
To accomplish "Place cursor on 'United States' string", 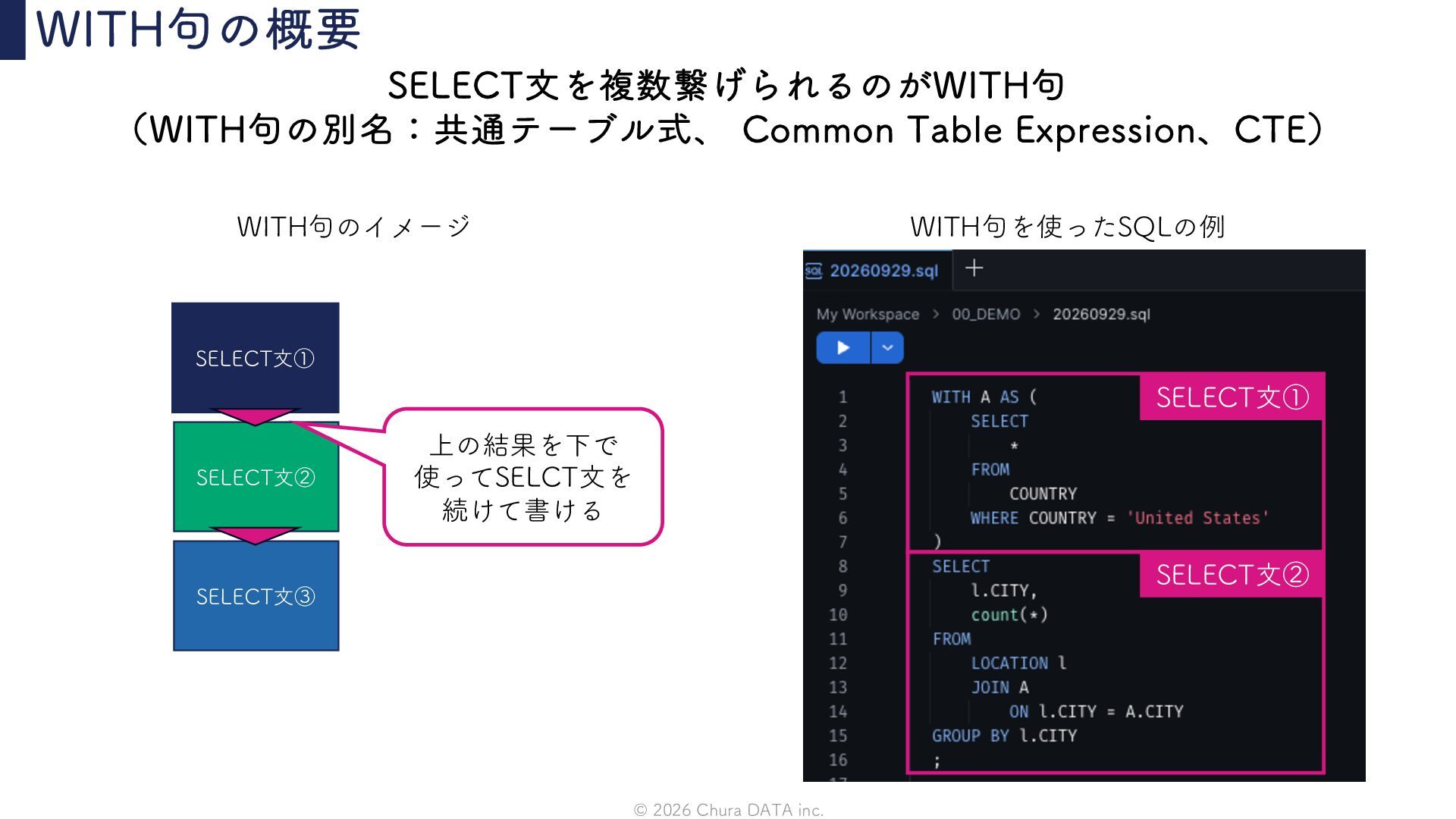I will pyautogui.click(x=1197, y=518).
